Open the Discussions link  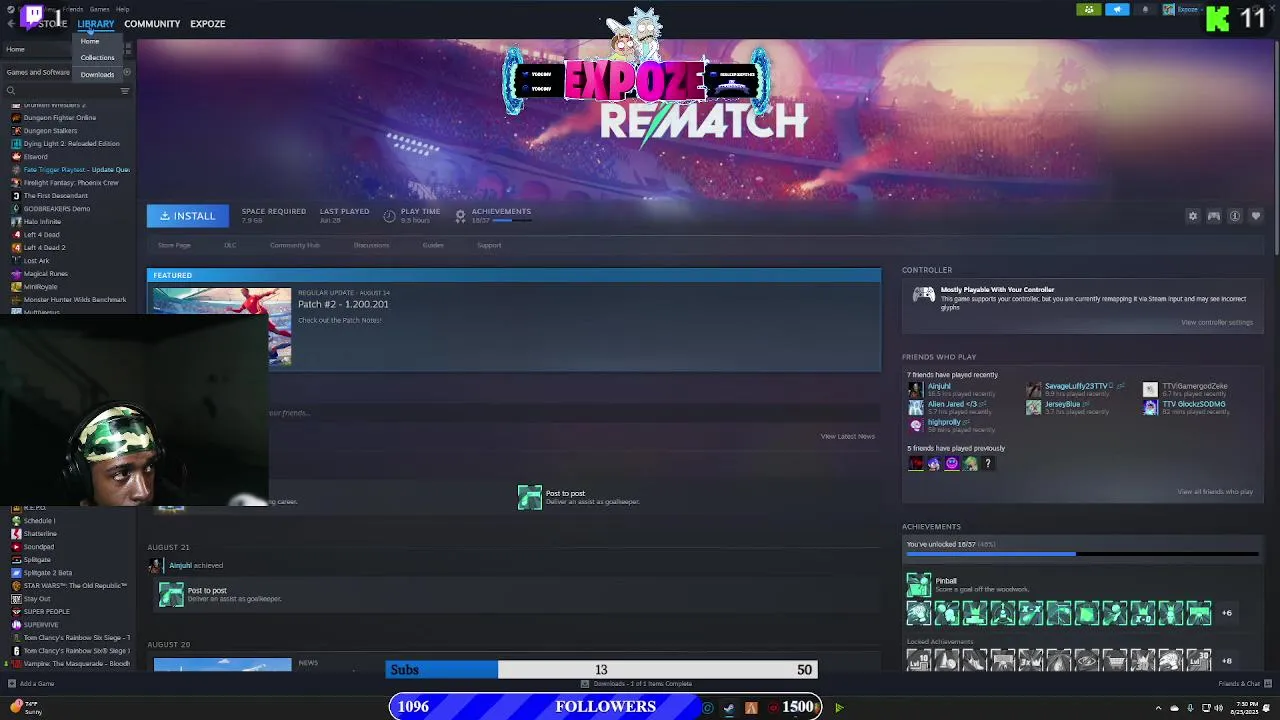point(371,245)
